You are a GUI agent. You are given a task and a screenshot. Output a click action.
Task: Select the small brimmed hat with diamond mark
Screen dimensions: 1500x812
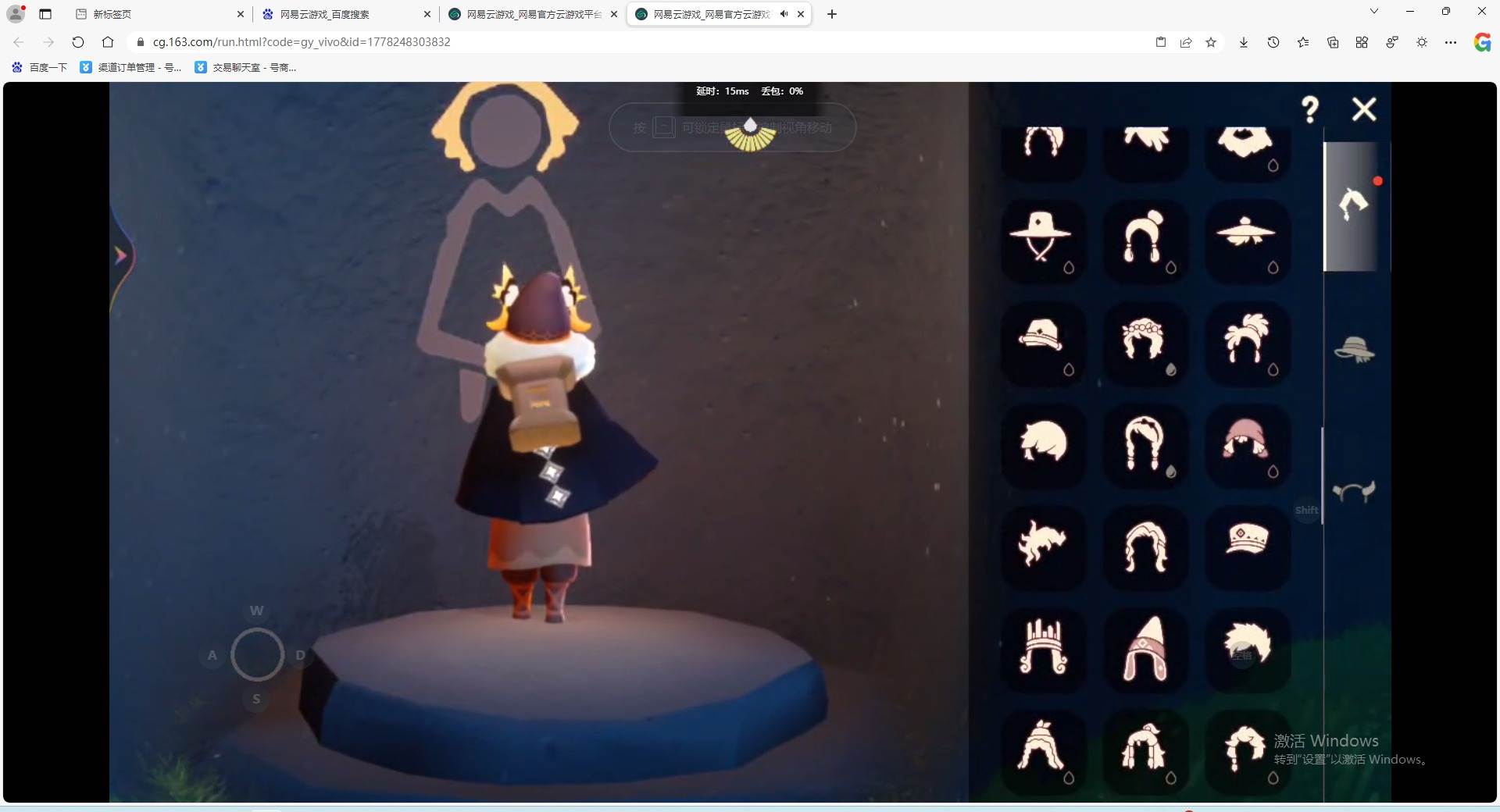click(x=1043, y=344)
